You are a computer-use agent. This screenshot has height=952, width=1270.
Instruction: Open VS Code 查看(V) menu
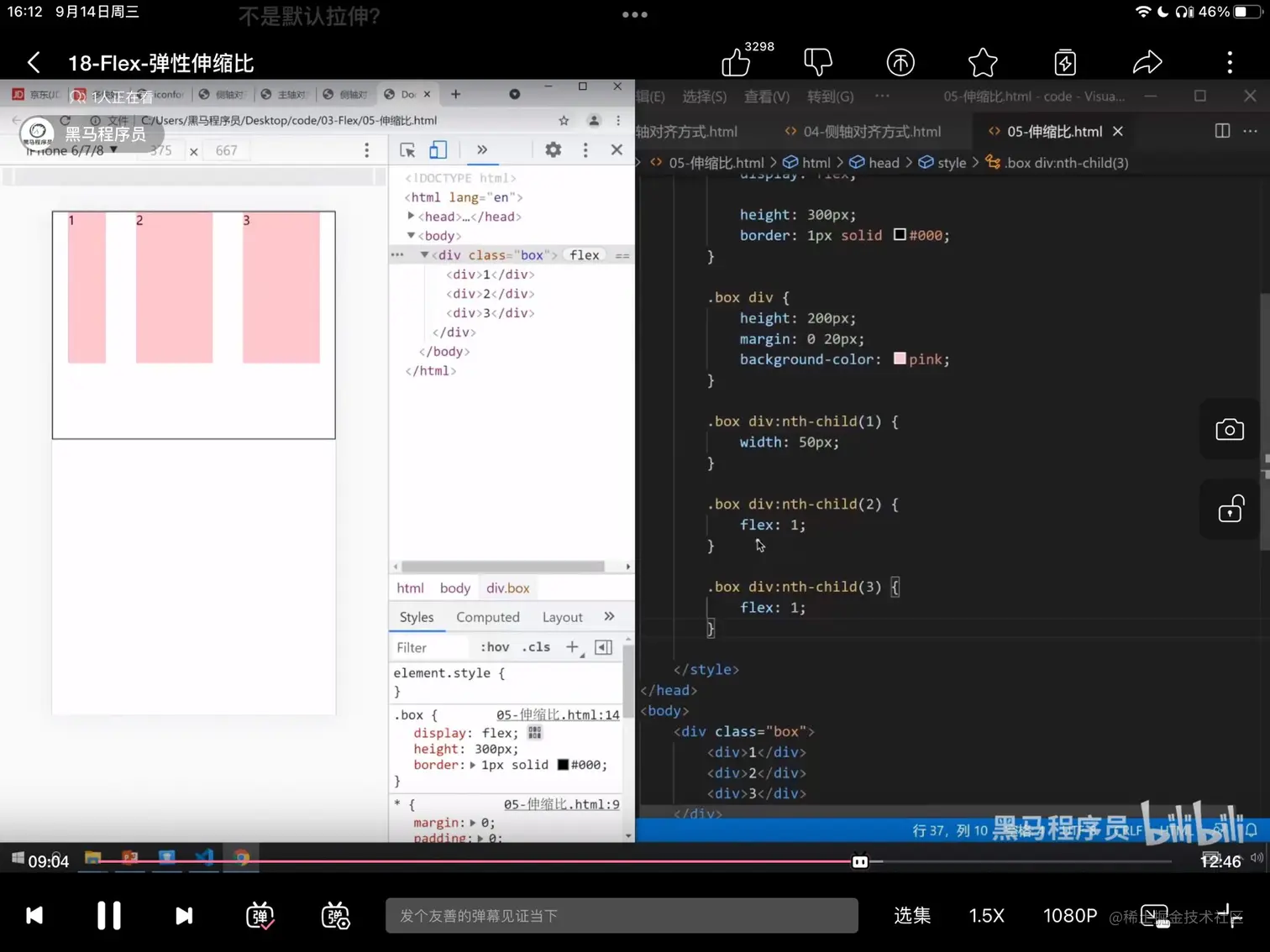(x=766, y=97)
